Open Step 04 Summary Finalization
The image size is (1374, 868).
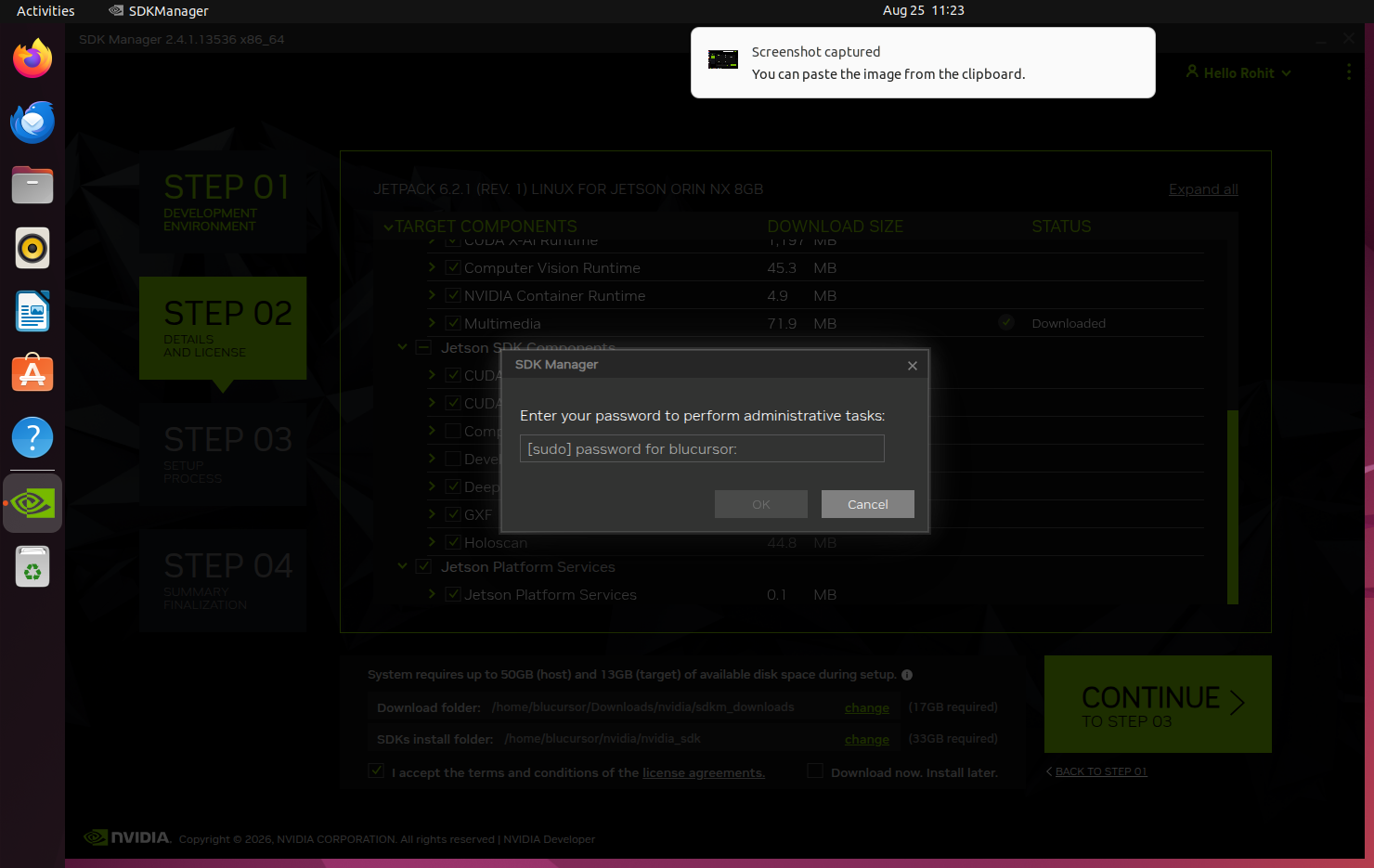click(x=223, y=580)
